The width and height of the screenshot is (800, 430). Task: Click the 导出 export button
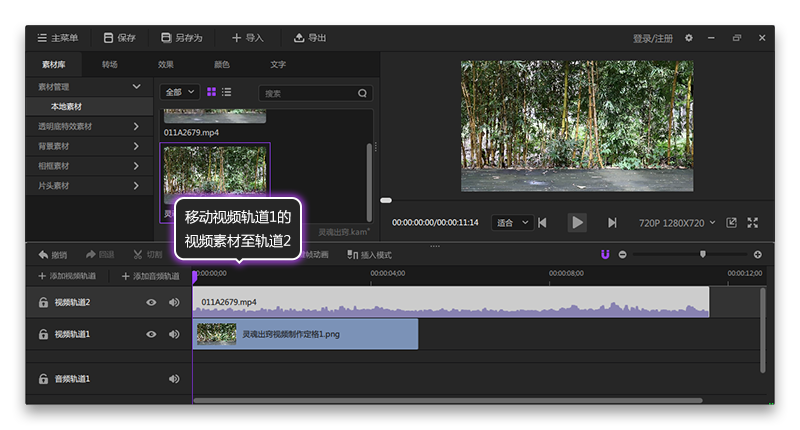pyautogui.click(x=310, y=38)
